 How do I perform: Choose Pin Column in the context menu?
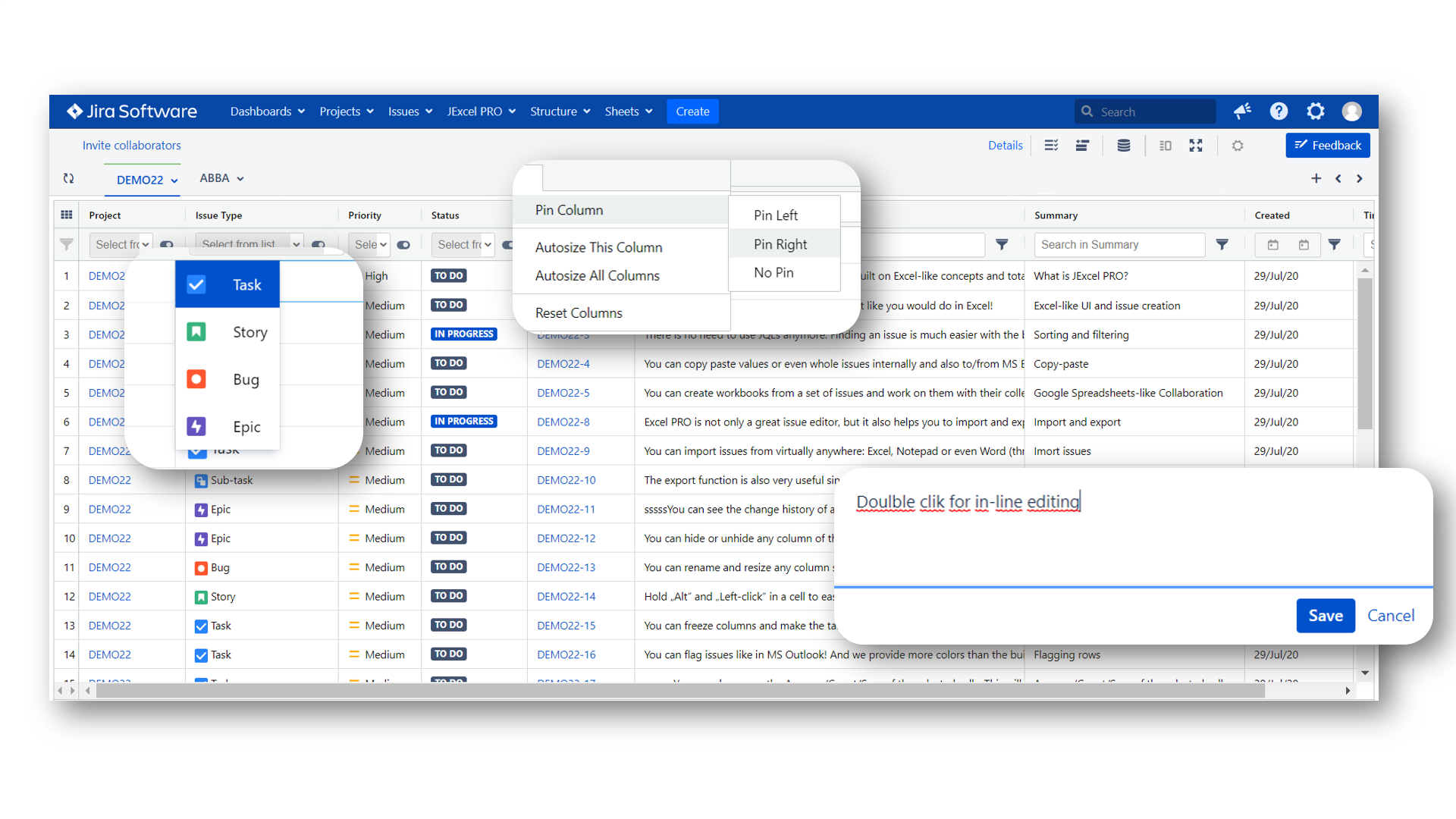(x=620, y=210)
